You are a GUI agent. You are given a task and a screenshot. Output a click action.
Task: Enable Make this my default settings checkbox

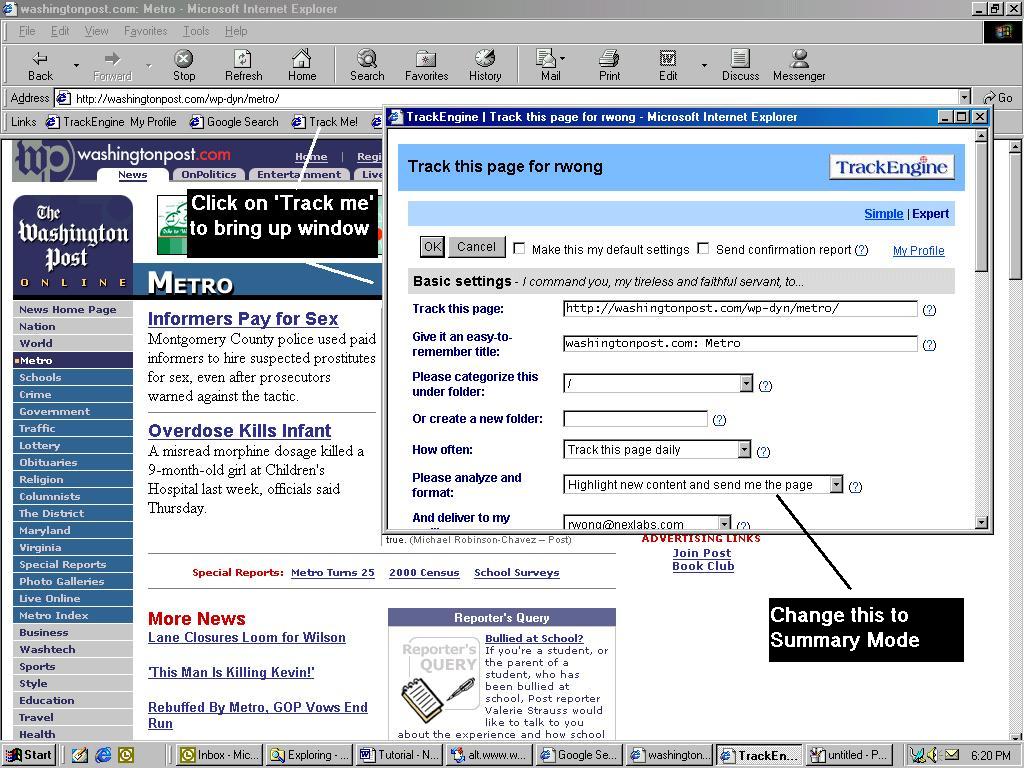pos(519,249)
